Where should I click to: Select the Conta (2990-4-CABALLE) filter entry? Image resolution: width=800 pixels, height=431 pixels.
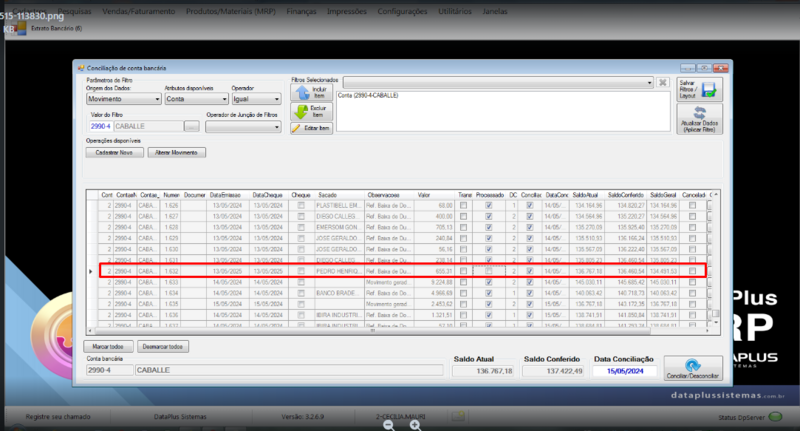(368, 95)
